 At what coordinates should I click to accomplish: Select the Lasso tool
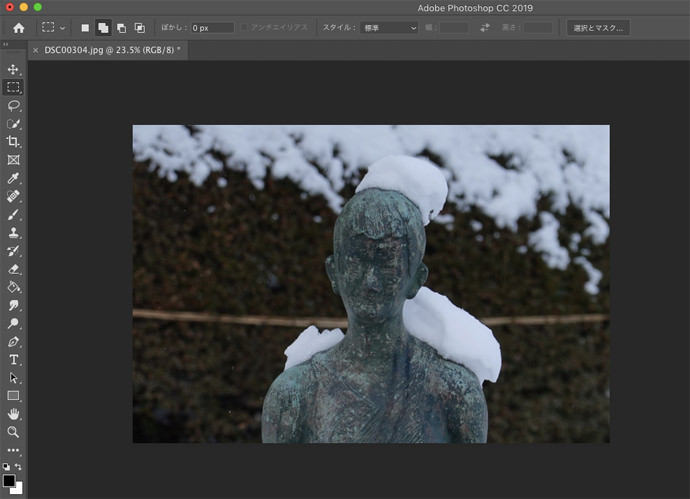point(13,106)
